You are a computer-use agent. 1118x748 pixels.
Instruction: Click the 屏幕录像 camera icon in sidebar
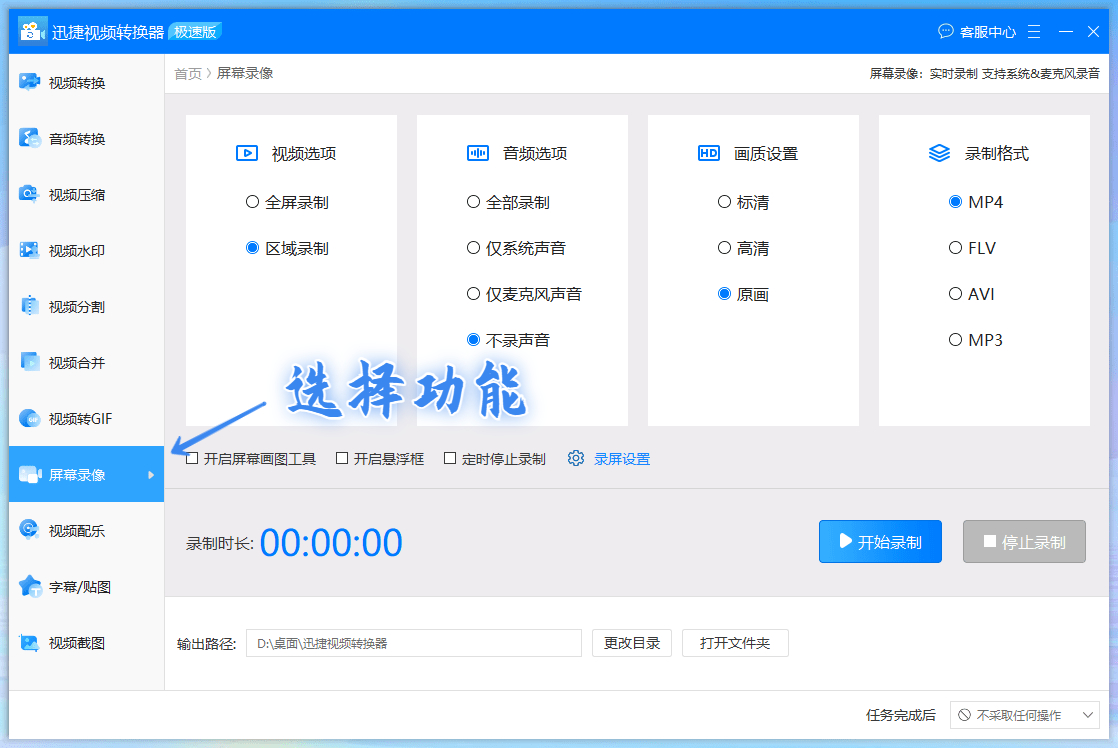click(x=29, y=474)
